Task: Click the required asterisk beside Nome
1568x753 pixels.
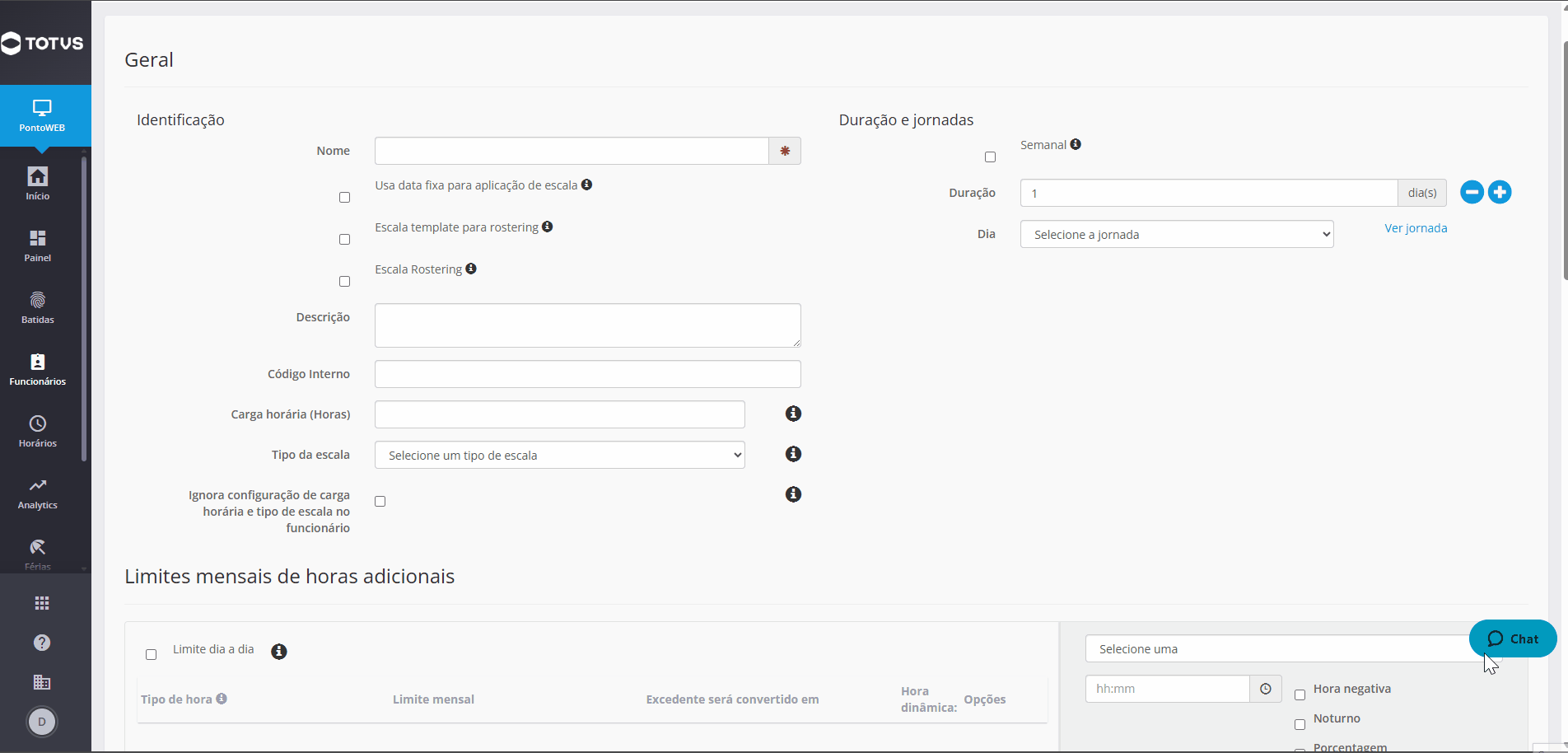Action: [785, 151]
